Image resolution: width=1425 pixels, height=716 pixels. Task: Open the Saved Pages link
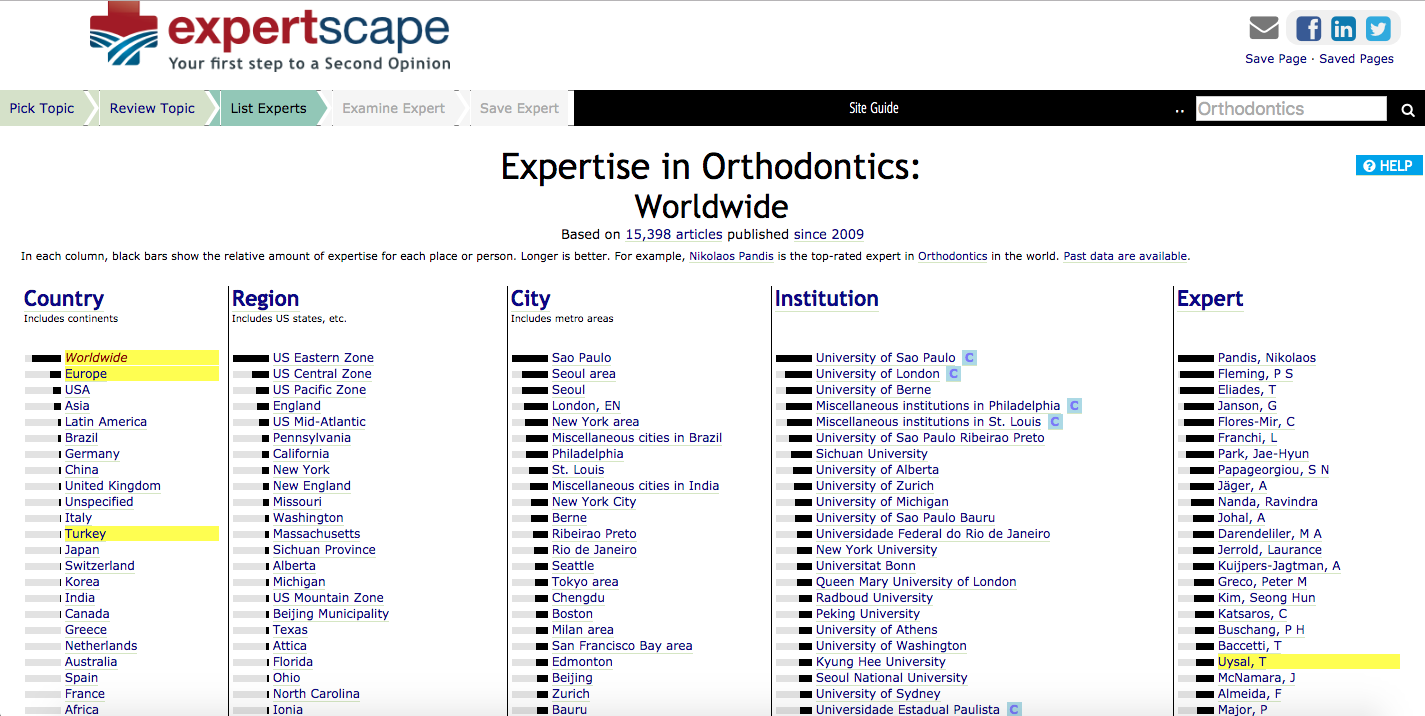(1356, 59)
